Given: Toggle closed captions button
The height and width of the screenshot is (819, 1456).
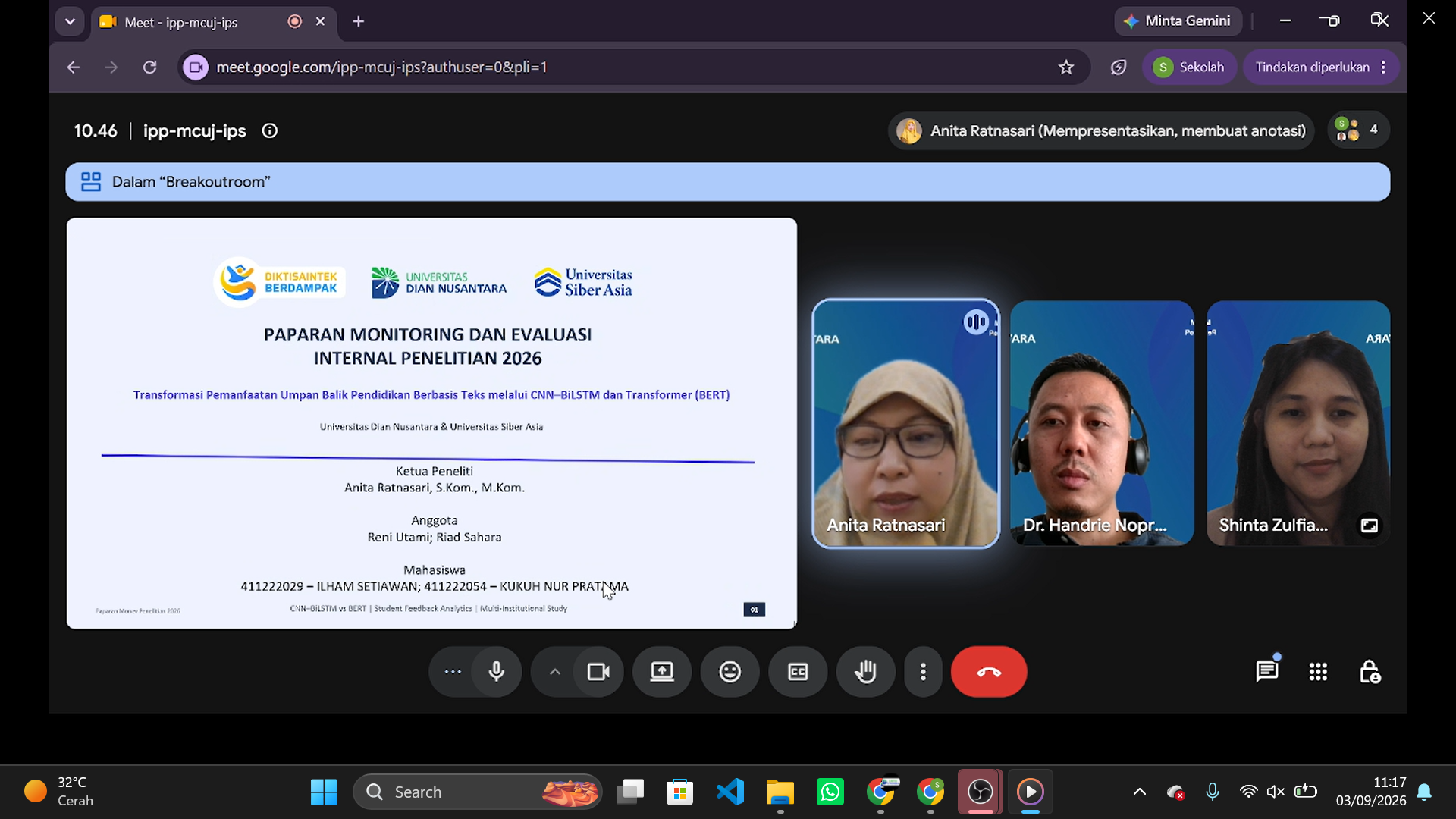Looking at the screenshot, I should pos(798,672).
